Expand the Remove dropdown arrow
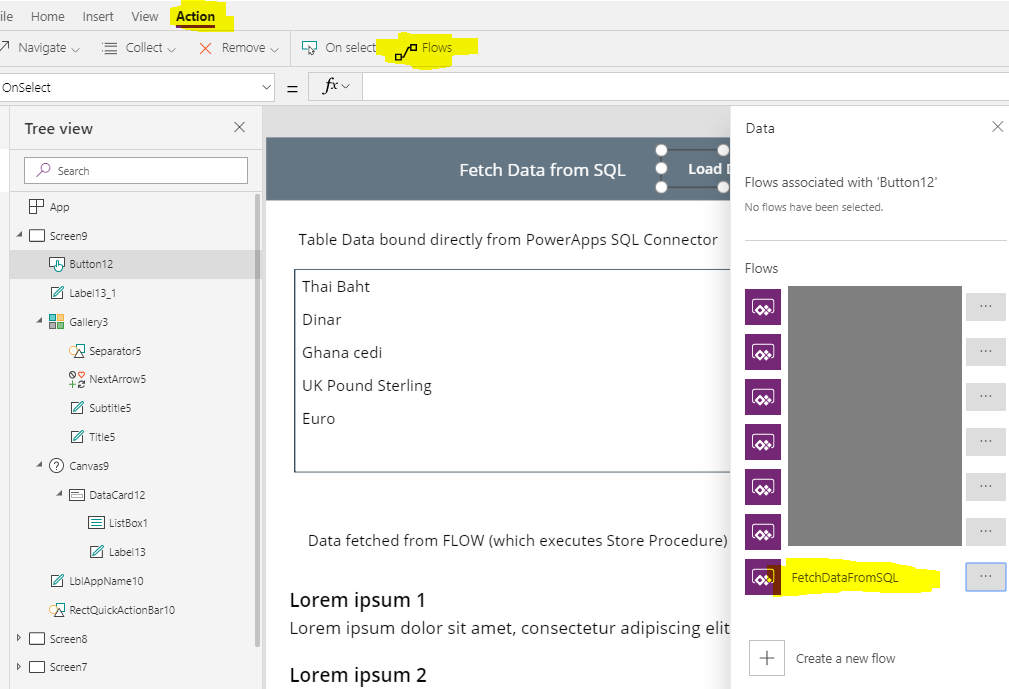 coord(272,47)
